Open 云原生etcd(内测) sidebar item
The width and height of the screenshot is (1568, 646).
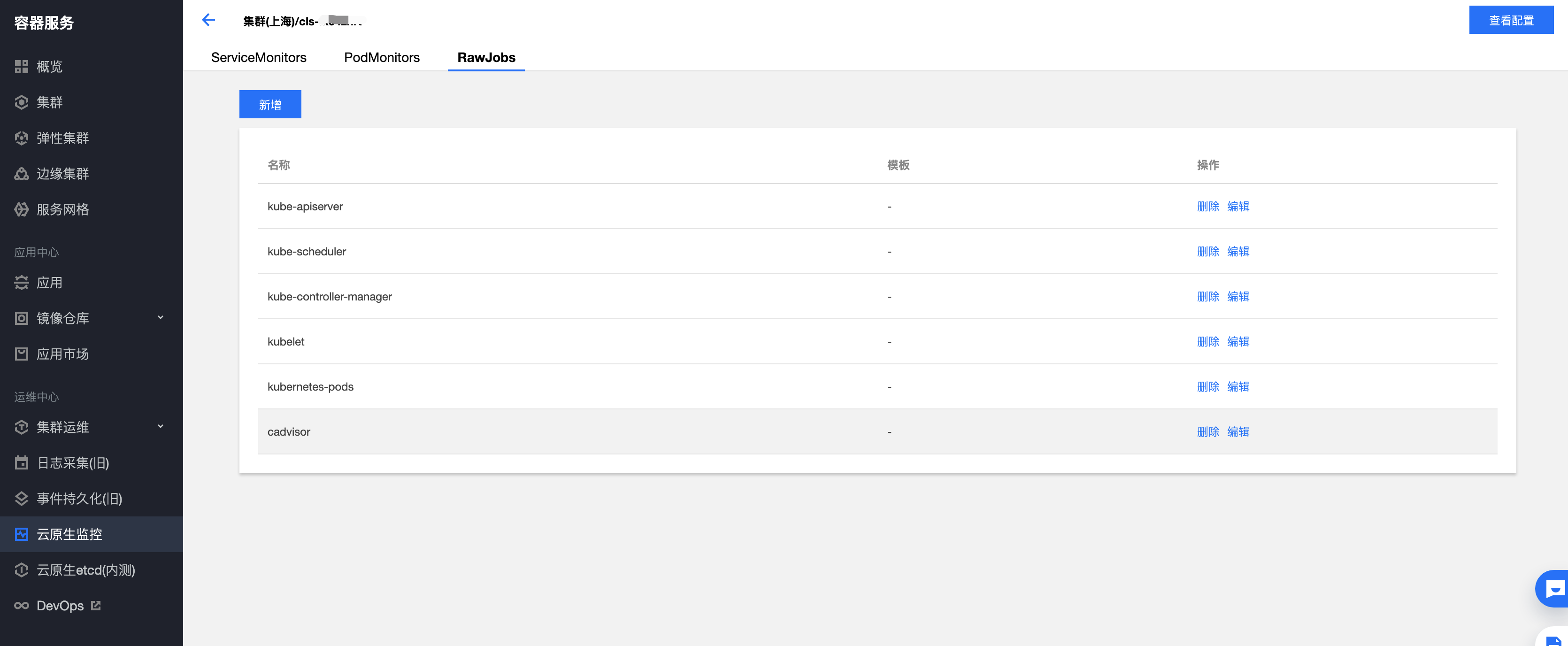(86, 570)
